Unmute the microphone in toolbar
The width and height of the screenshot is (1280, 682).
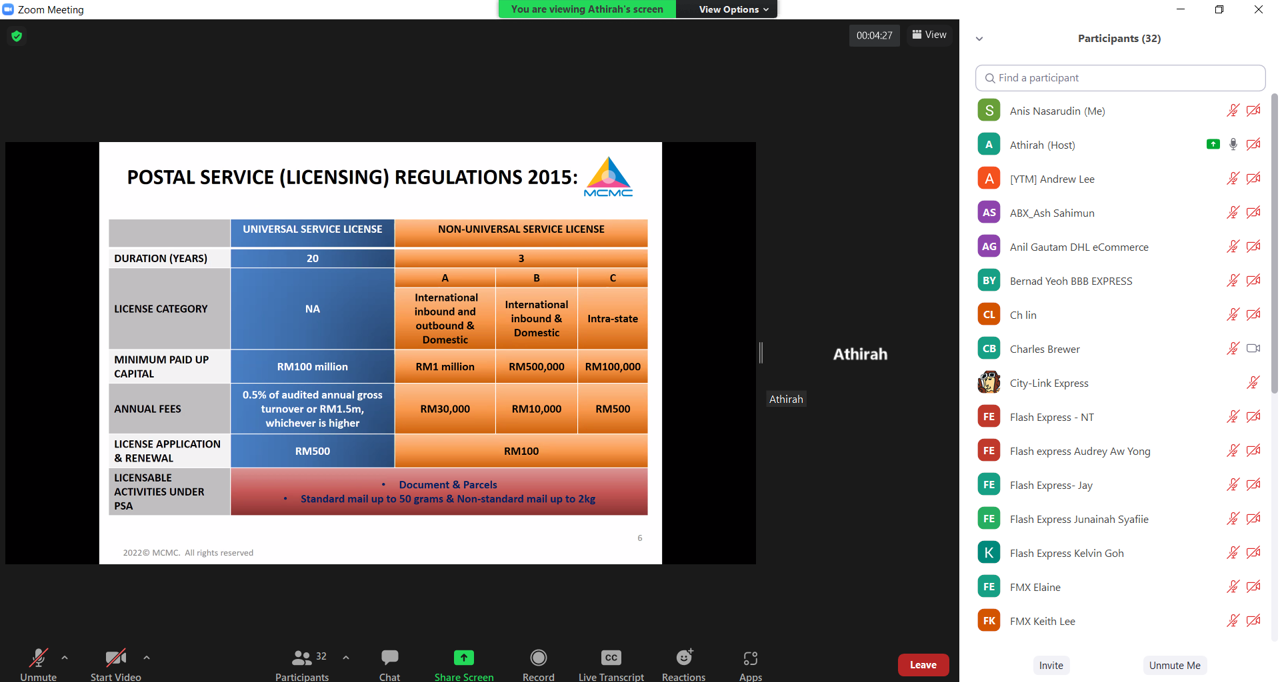tap(38, 658)
